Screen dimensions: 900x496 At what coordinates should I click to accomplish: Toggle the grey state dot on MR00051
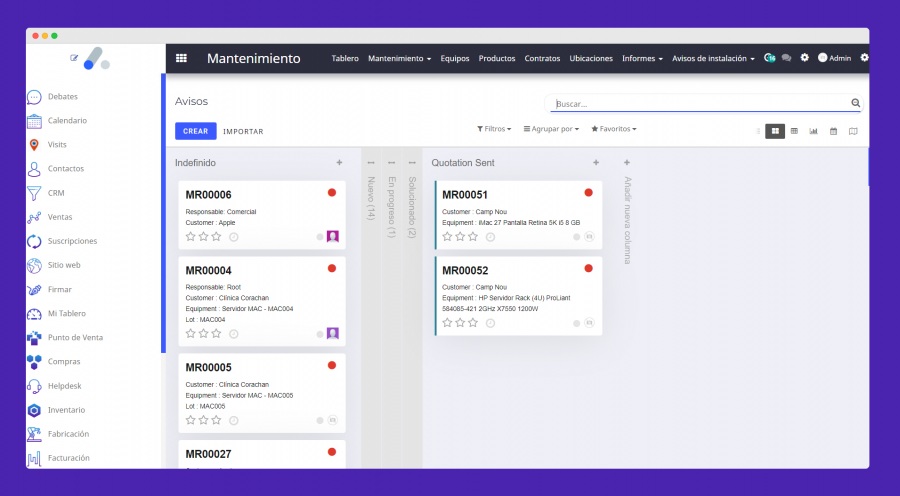[x=576, y=237]
